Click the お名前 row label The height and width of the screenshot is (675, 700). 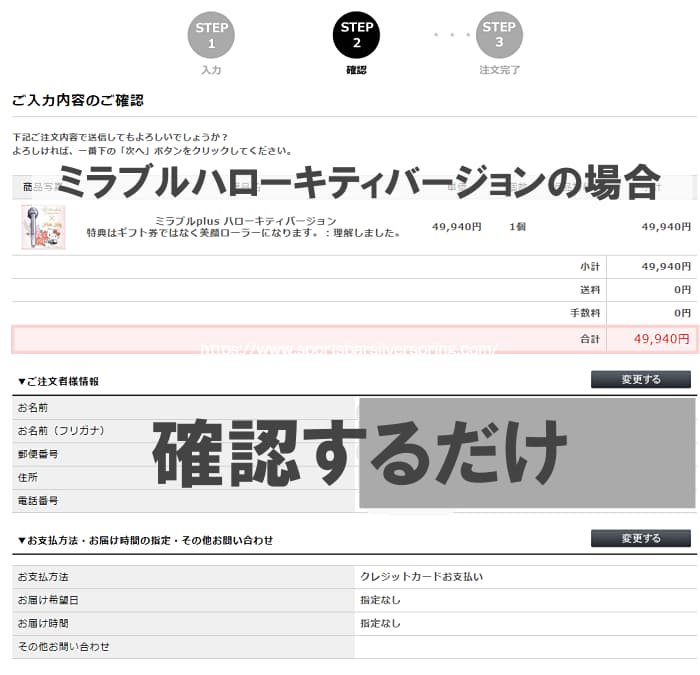(33, 408)
